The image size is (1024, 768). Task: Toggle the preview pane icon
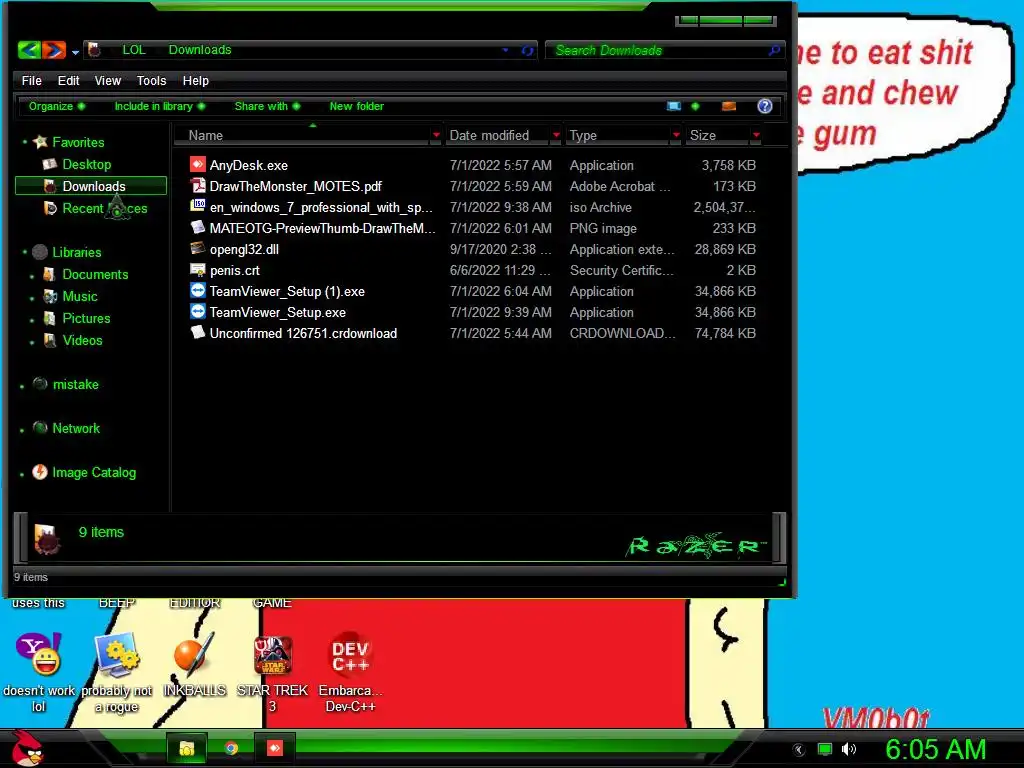[x=729, y=106]
